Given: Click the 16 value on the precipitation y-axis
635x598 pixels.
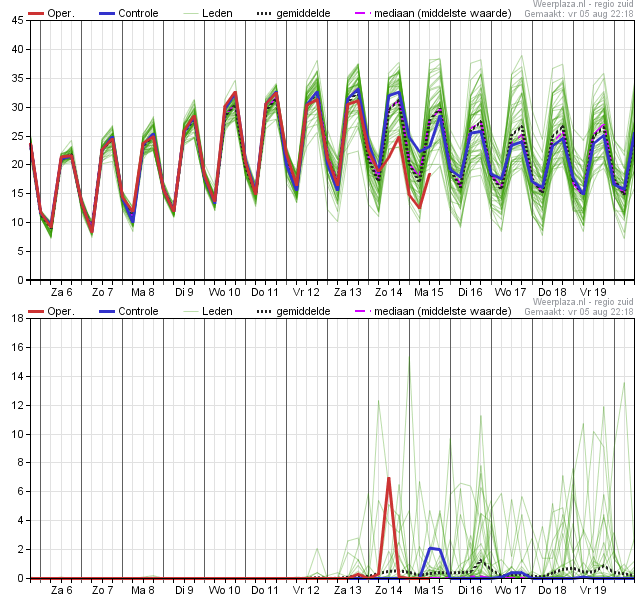Looking at the screenshot, I should [x=18, y=347].
